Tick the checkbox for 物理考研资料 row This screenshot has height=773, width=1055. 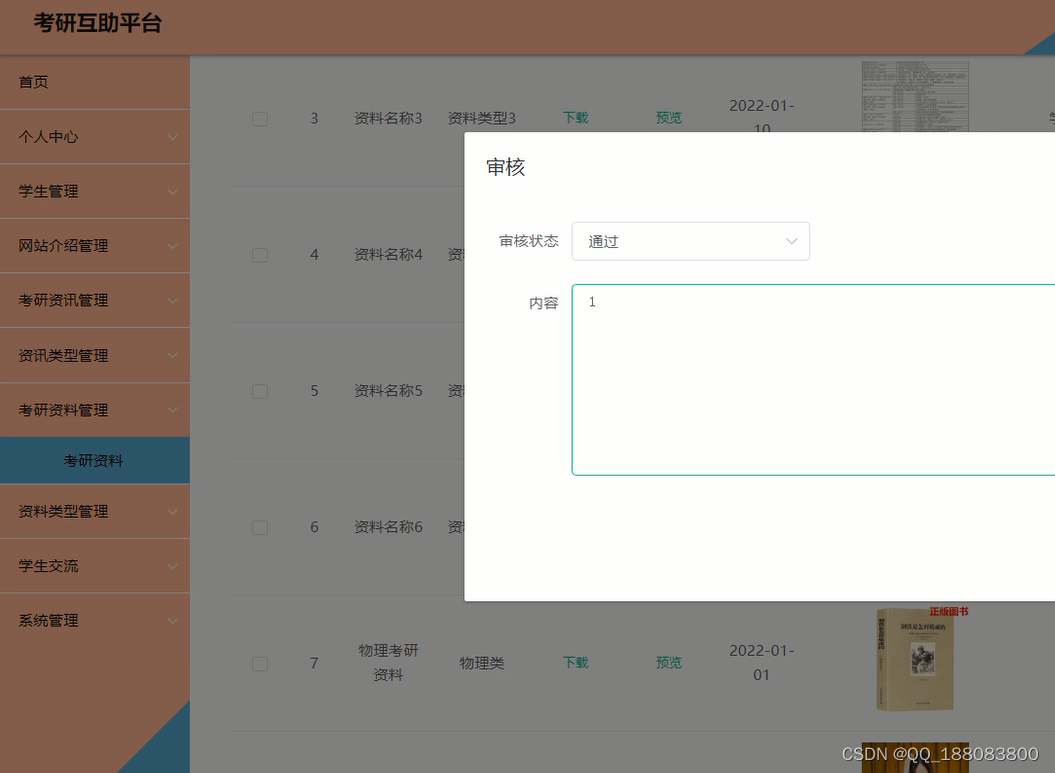click(x=260, y=663)
